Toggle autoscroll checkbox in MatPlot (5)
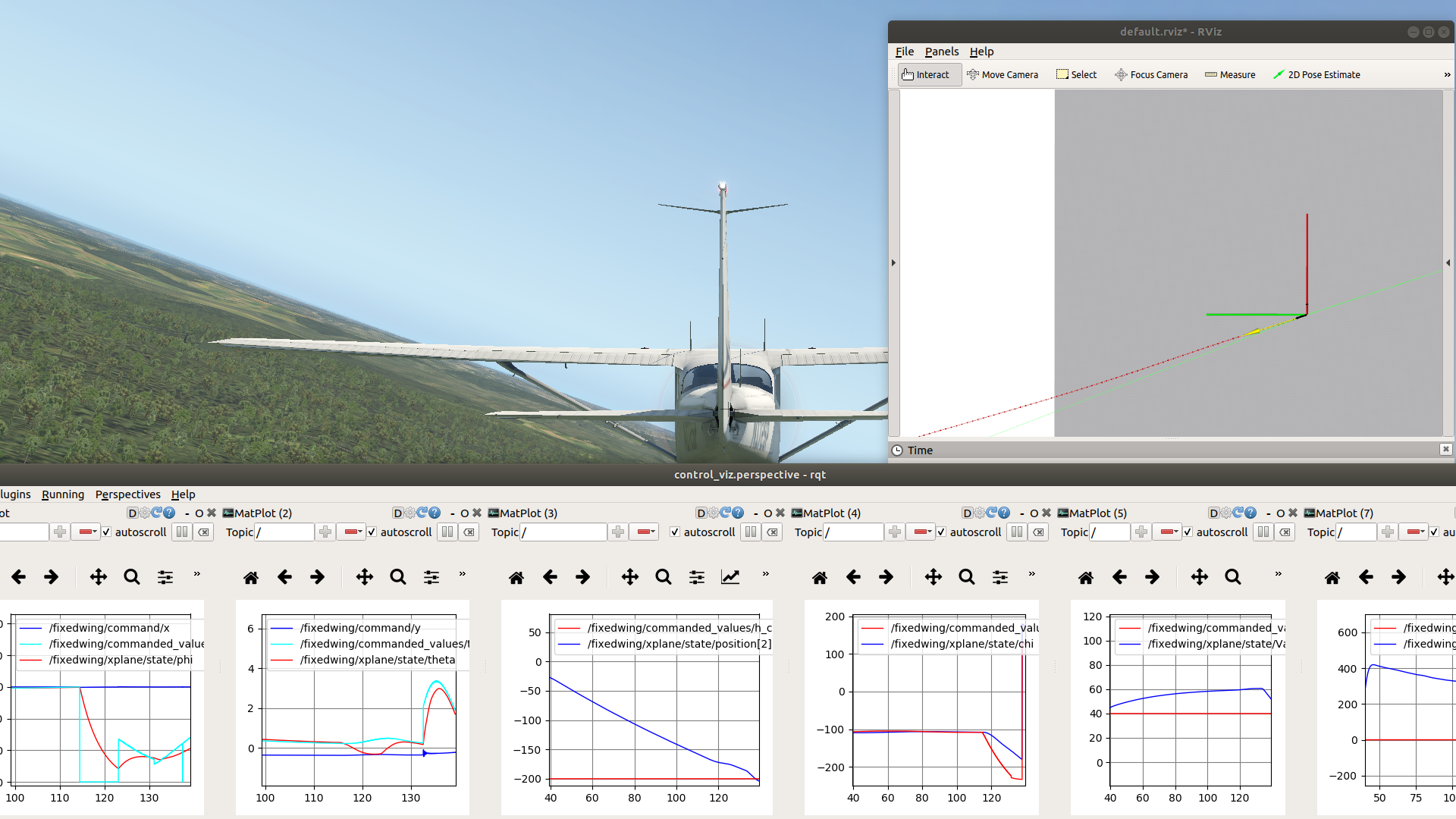Image resolution: width=1456 pixels, height=819 pixels. pos(1188,532)
